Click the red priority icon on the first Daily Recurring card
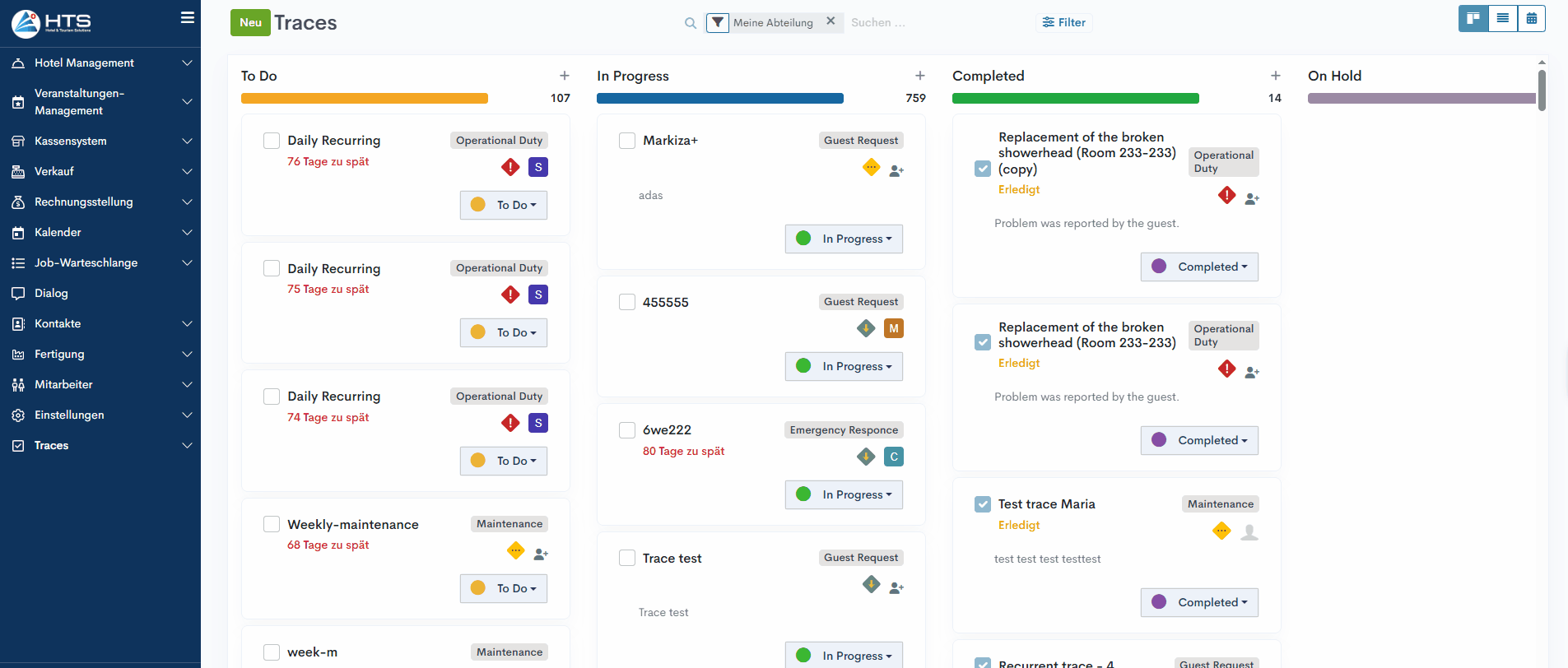Viewport: 1568px width, 668px height. [x=510, y=167]
